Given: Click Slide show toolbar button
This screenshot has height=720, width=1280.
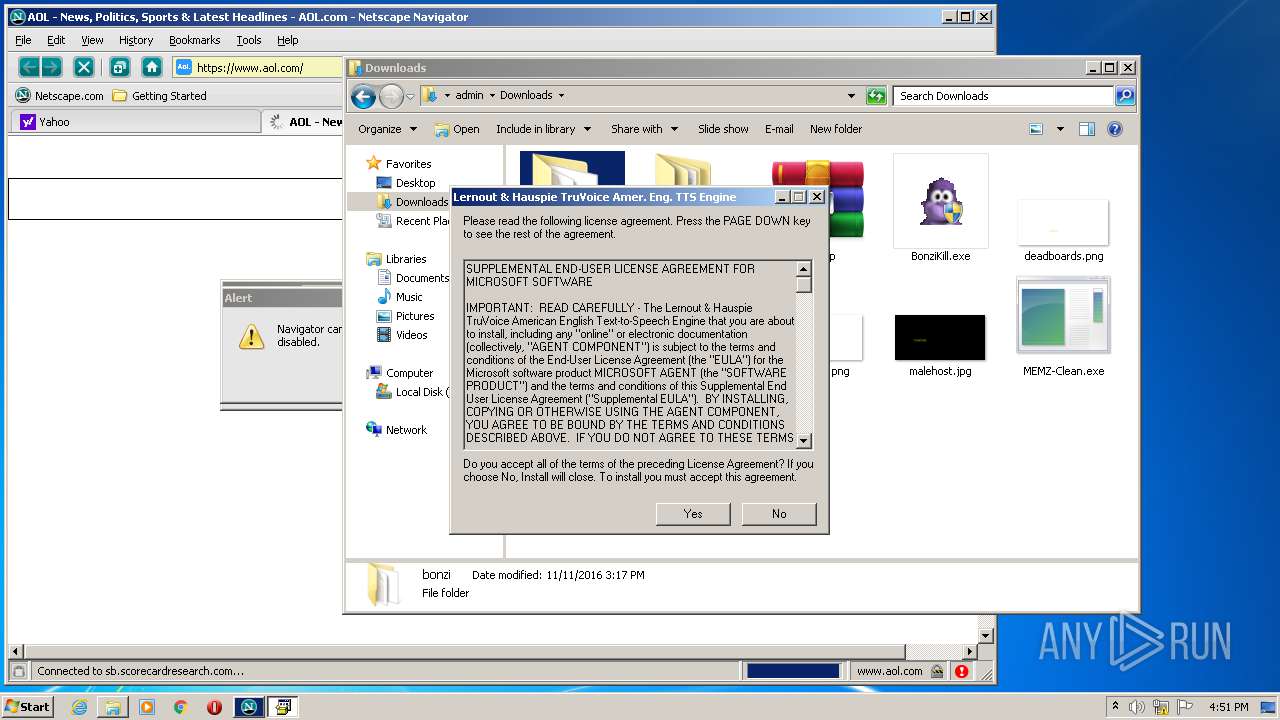Looking at the screenshot, I should coord(723,129).
